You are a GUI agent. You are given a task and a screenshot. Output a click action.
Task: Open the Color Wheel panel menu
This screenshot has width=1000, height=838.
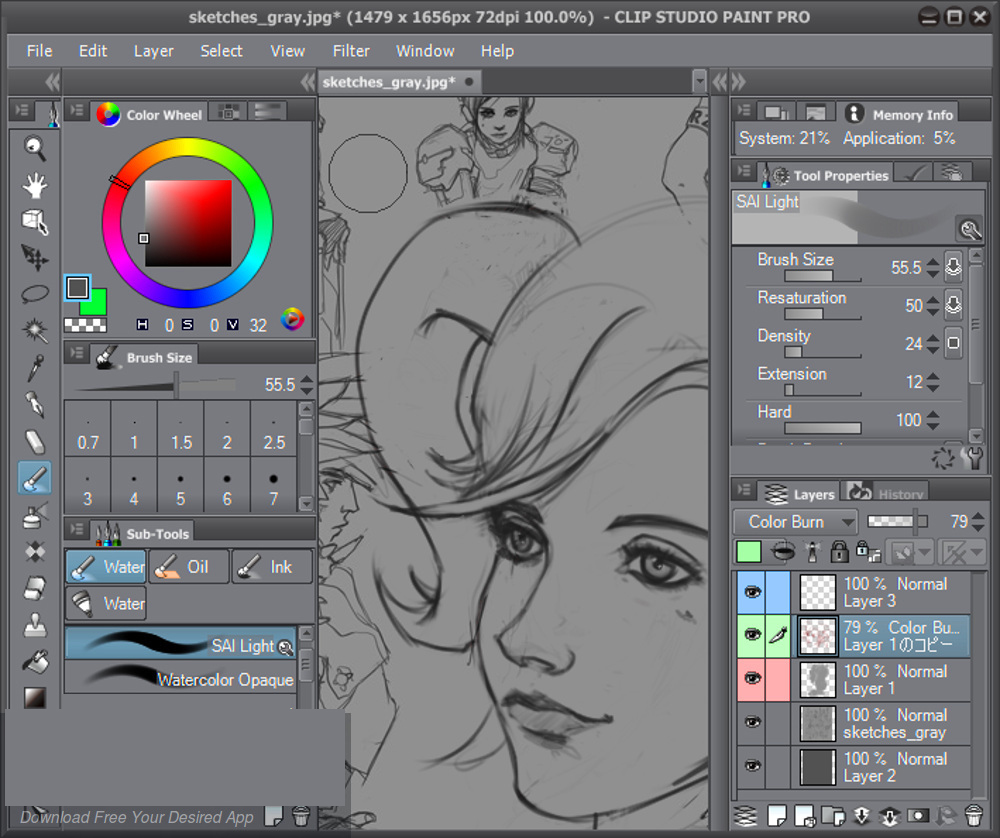pos(77,110)
